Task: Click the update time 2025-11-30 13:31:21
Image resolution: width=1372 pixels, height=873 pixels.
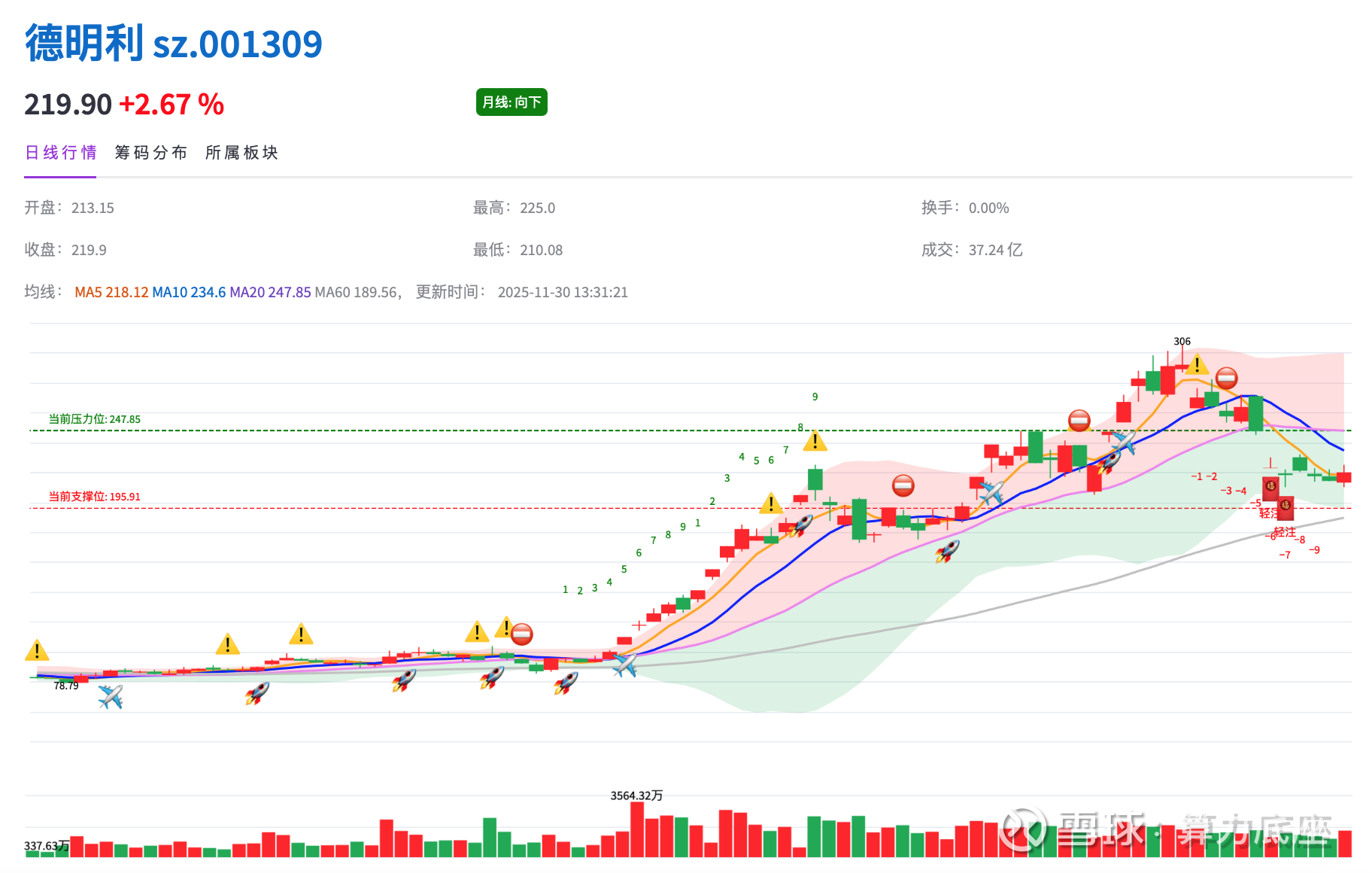Action: pos(563,292)
